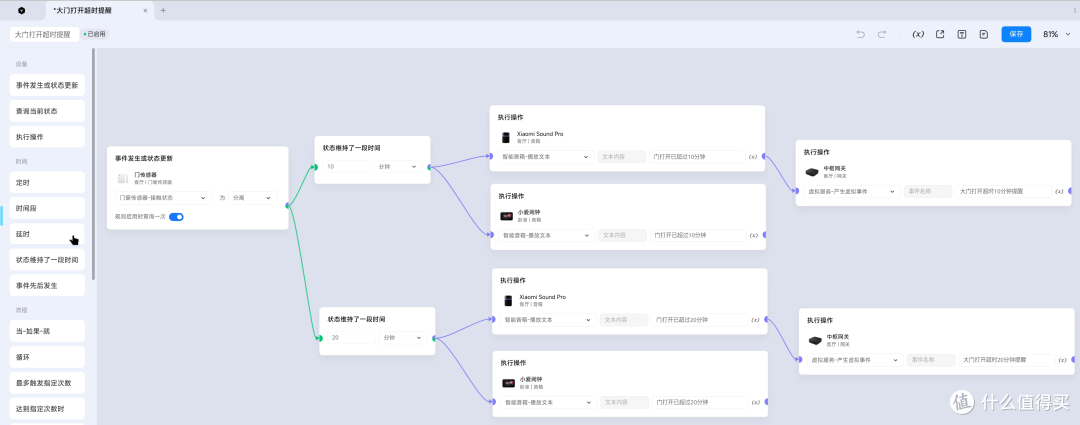
Task: Click the log document toolbar icon
Action: click(984, 34)
